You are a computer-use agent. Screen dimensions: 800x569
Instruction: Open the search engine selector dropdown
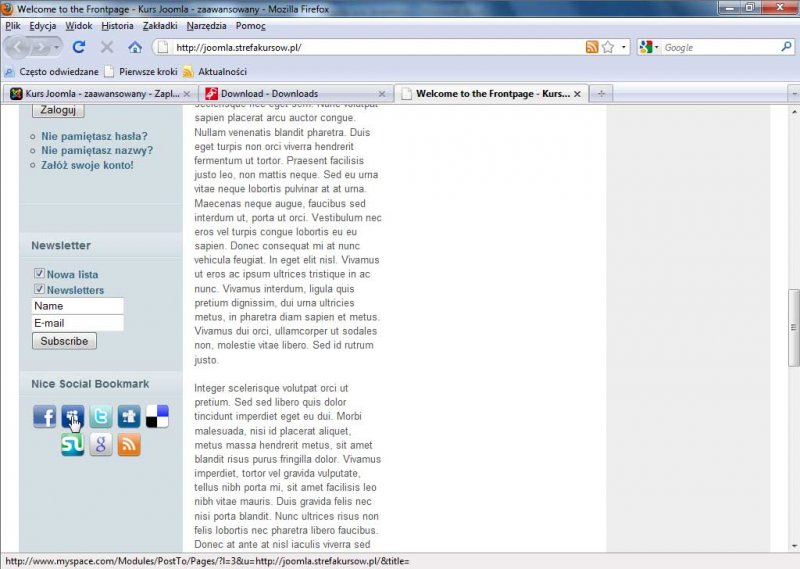click(649, 47)
